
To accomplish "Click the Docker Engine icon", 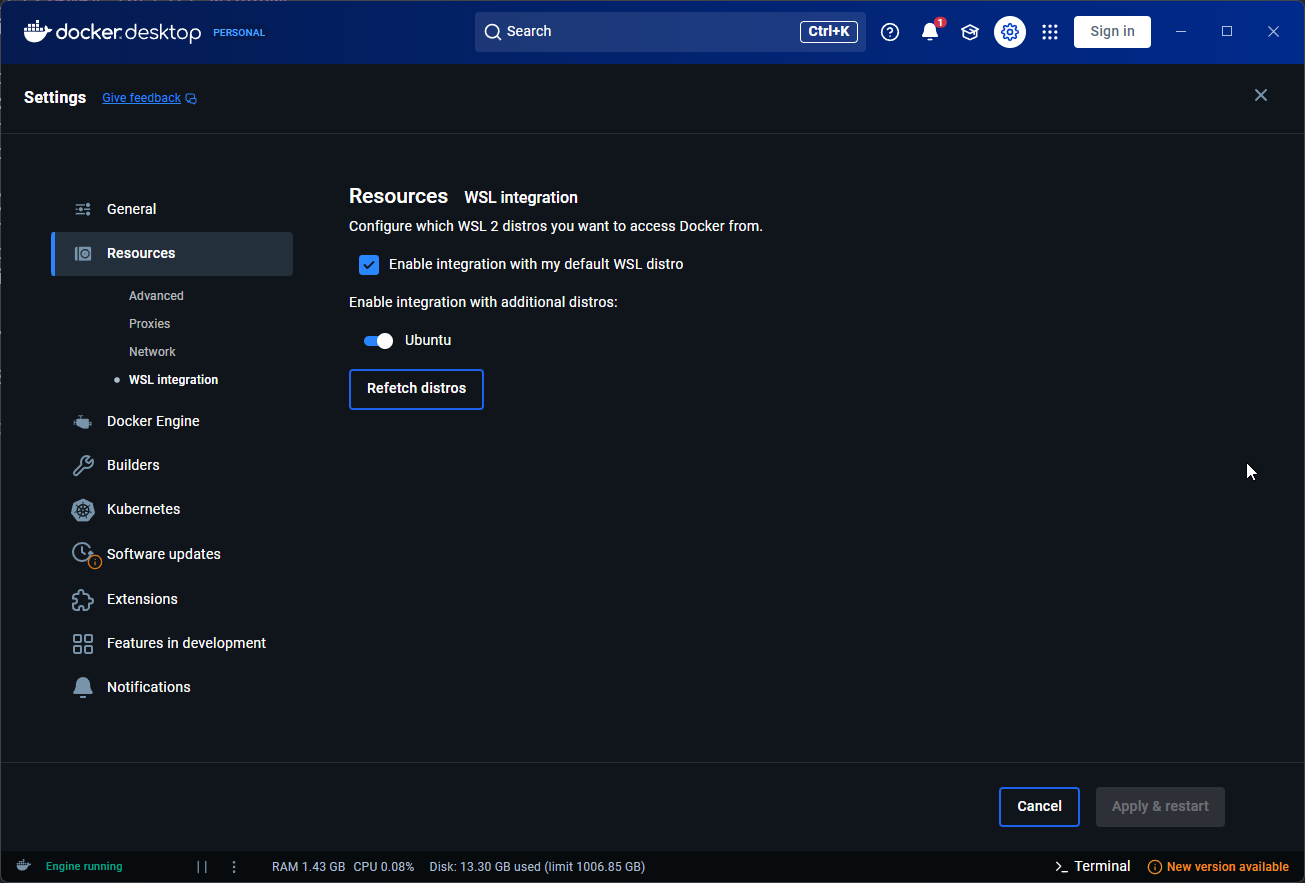I will point(83,422).
